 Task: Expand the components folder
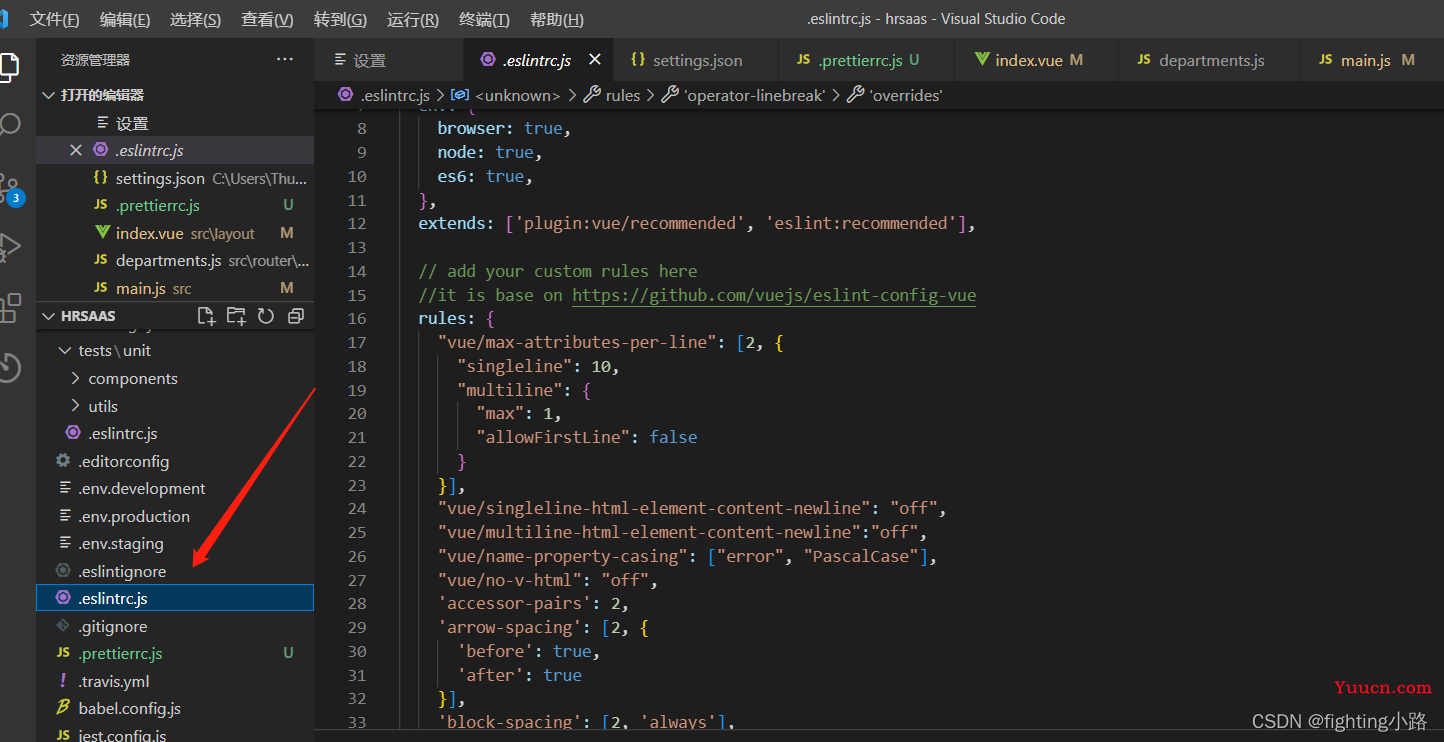(x=76, y=379)
